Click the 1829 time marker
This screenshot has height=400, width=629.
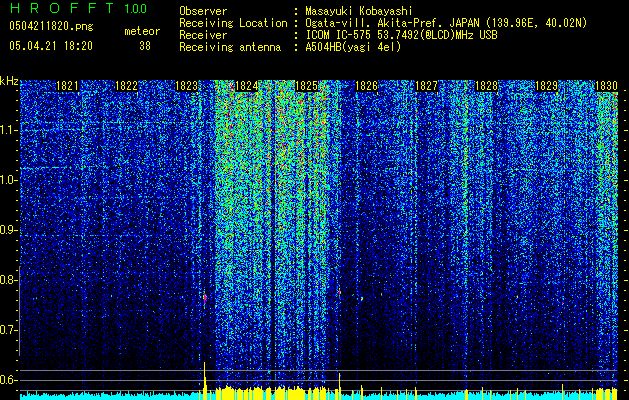tap(547, 86)
